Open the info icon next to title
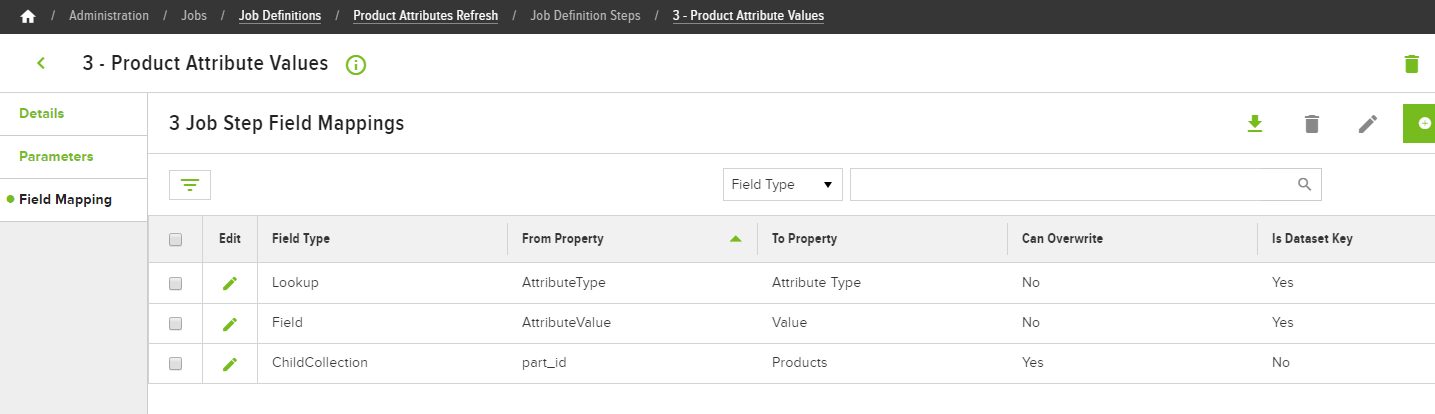1435x414 pixels. click(x=356, y=65)
